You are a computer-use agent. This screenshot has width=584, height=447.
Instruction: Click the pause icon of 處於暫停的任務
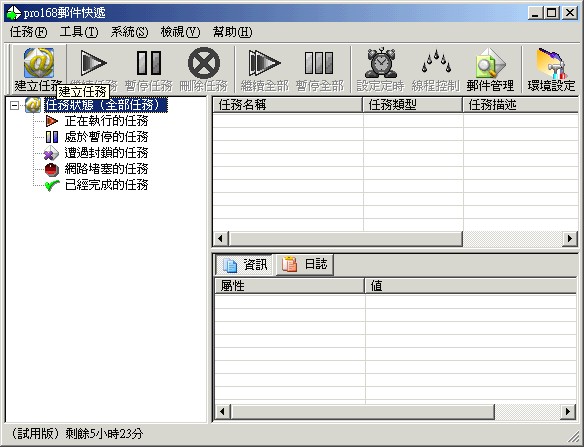tap(52, 137)
